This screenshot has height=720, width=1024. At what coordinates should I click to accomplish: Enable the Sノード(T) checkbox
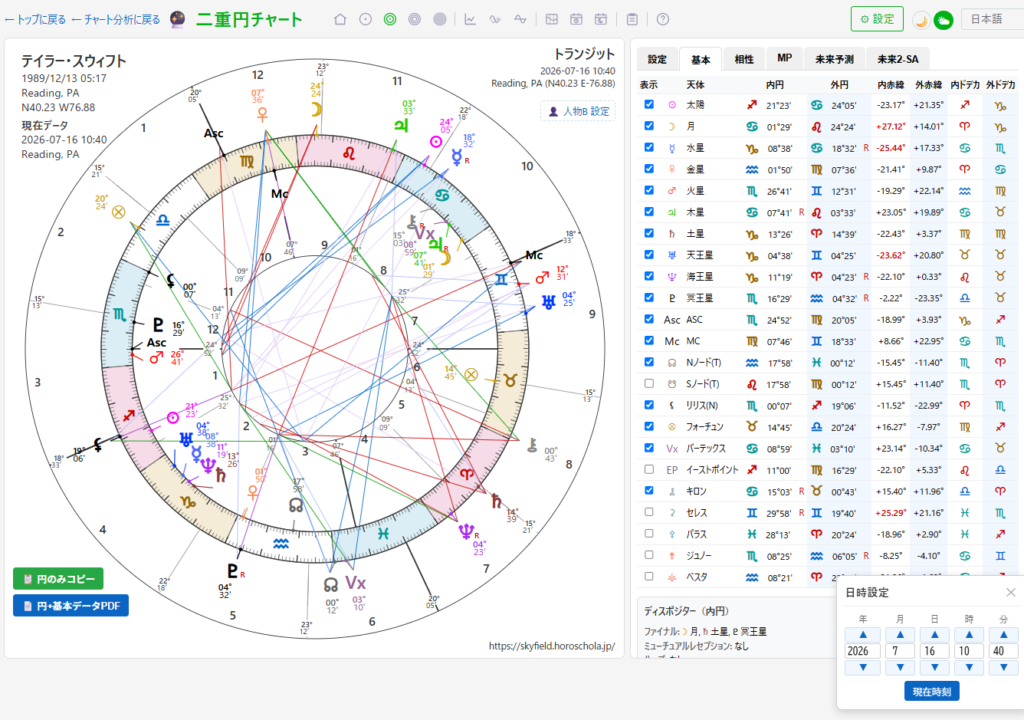click(648, 384)
